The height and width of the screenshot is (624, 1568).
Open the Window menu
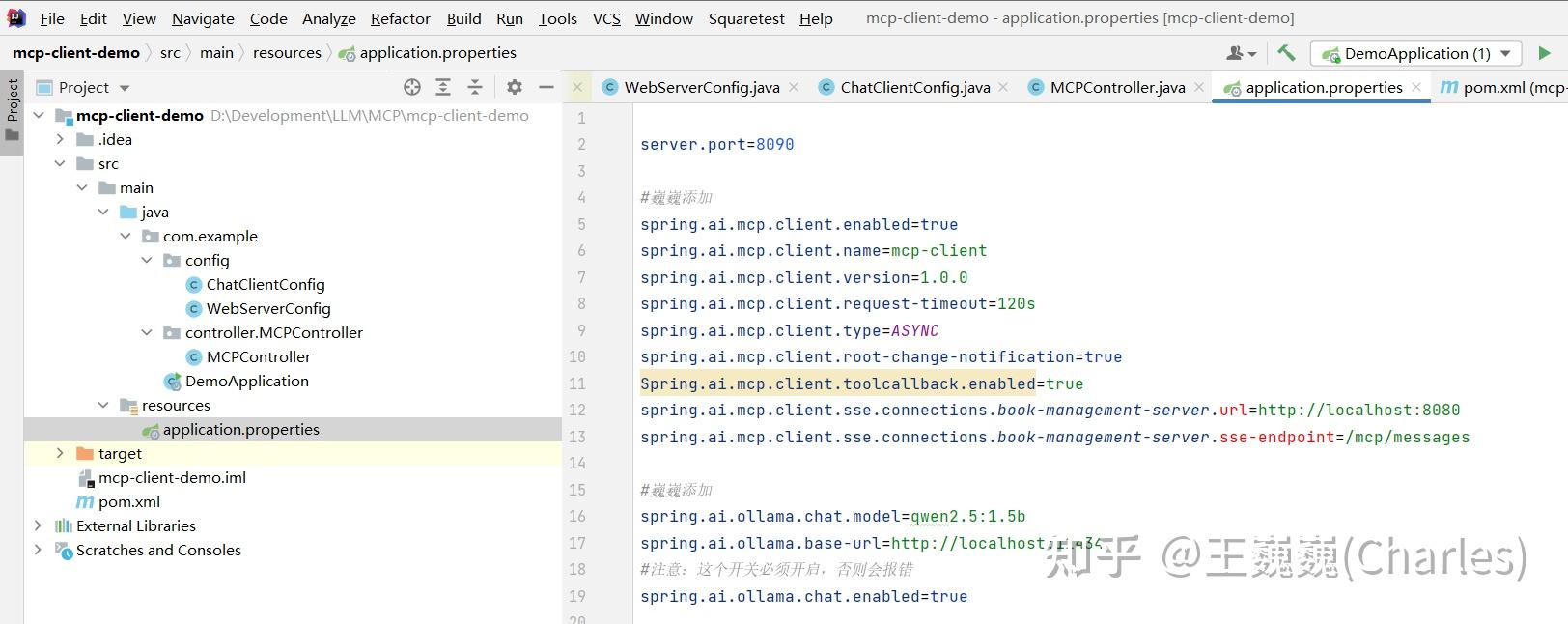[x=664, y=18]
